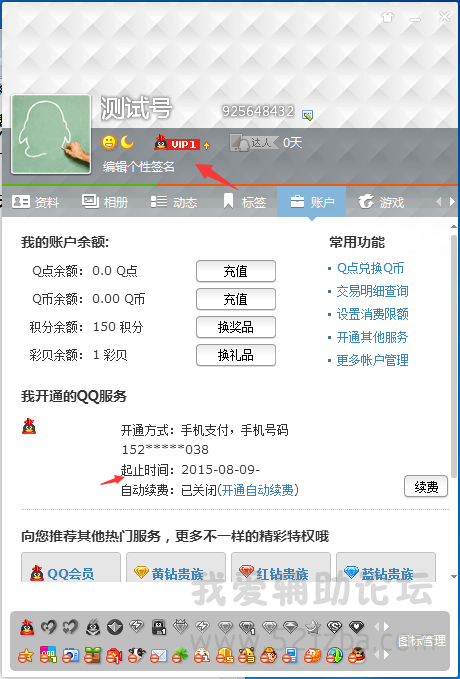Click 充值 button for Q点余额
The image size is (460, 679).
pyautogui.click(x=236, y=271)
